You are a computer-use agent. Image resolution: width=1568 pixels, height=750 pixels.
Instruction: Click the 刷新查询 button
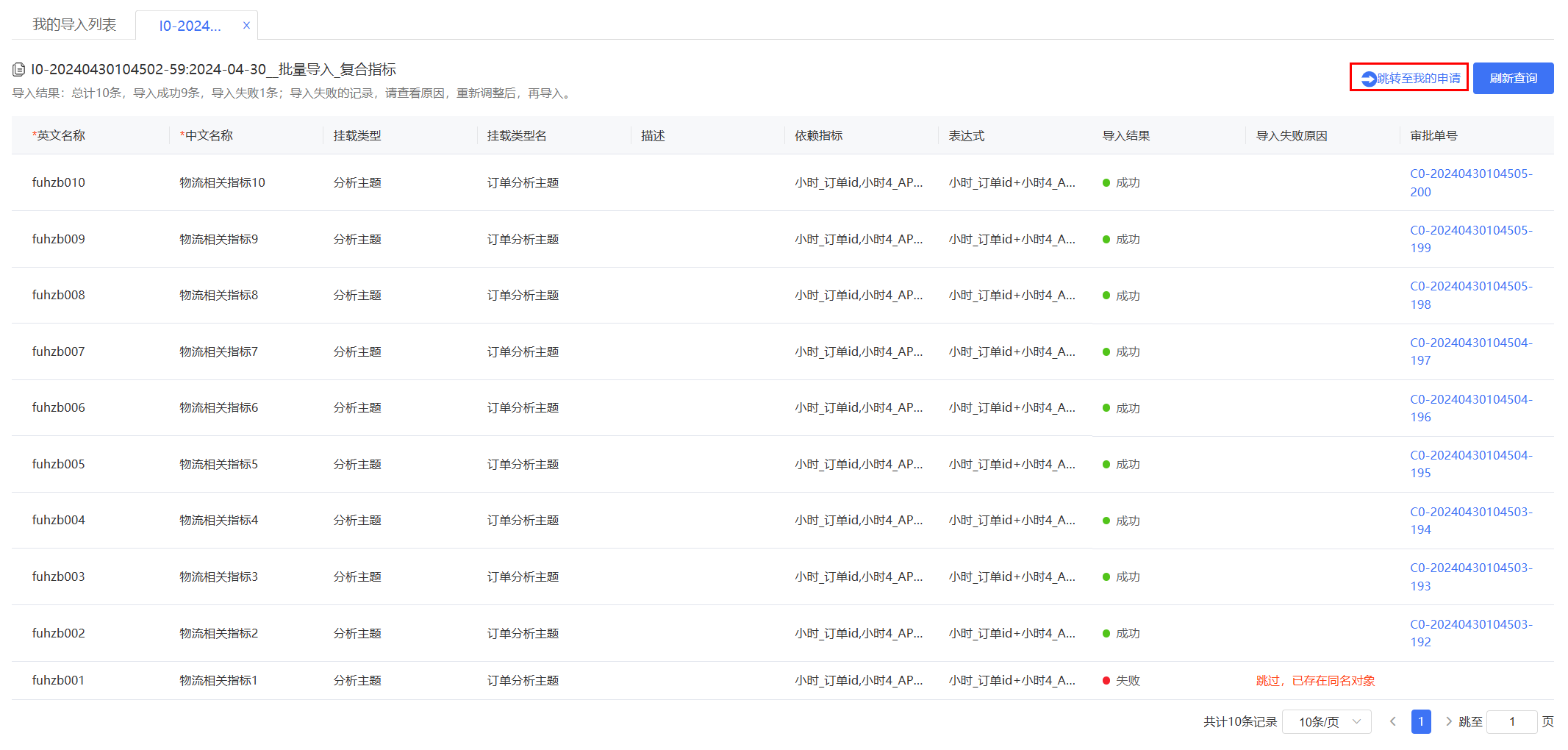(1513, 78)
